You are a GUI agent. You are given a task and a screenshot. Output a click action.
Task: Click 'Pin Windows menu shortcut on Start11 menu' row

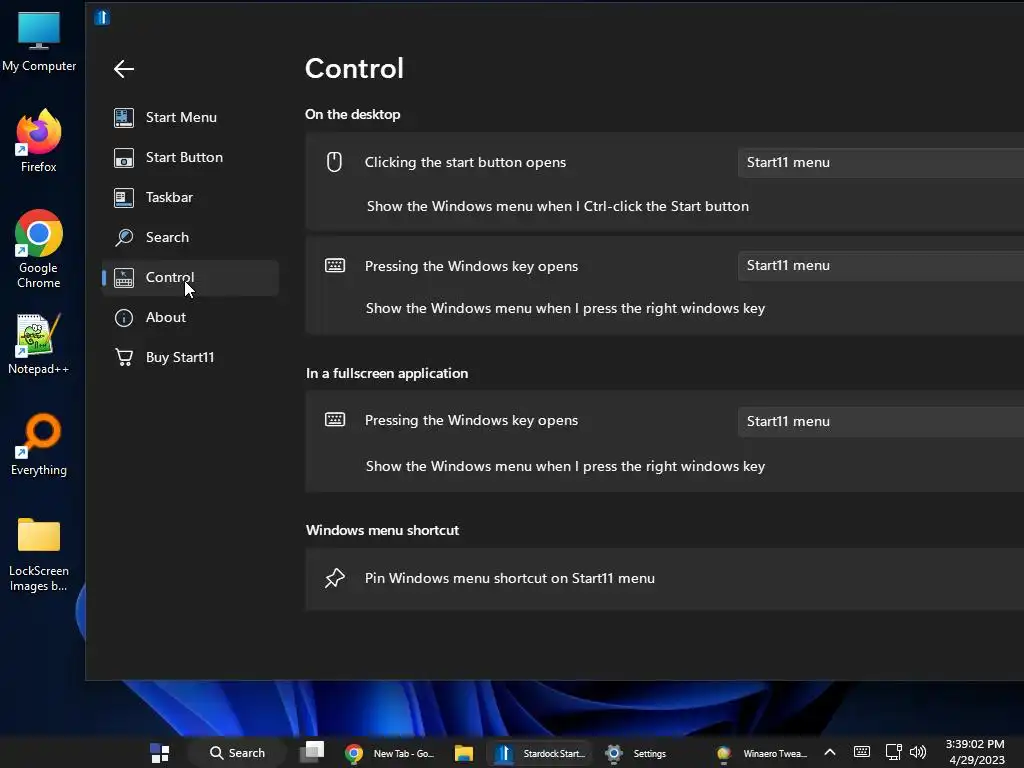665,579
